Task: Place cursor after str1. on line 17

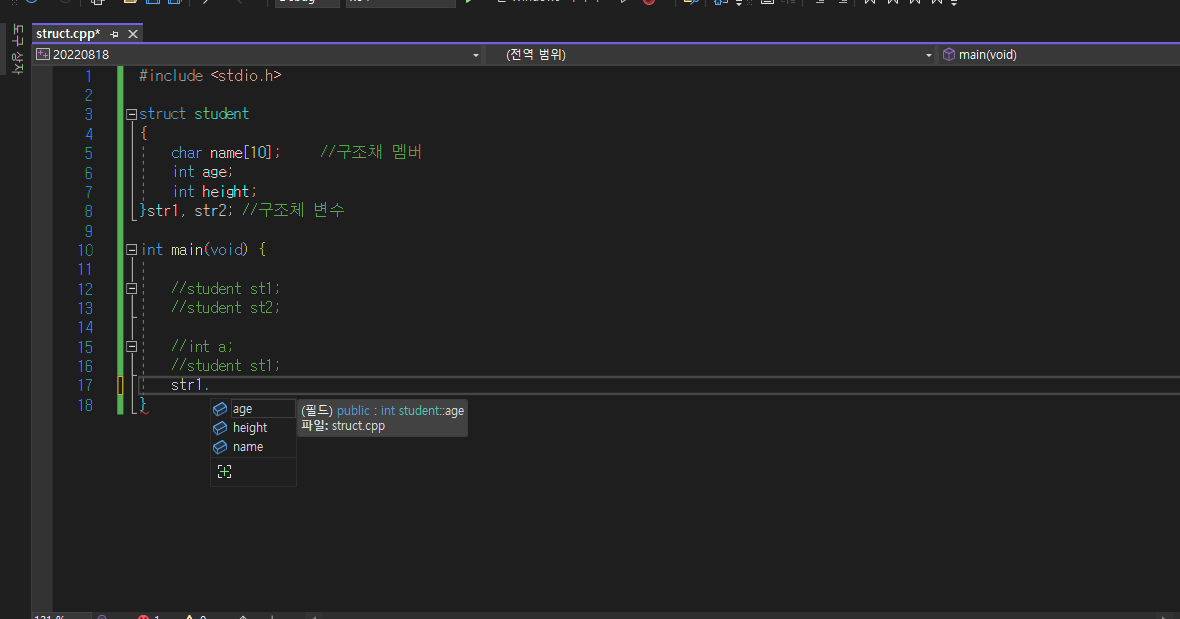Action: click(x=210, y=385)
